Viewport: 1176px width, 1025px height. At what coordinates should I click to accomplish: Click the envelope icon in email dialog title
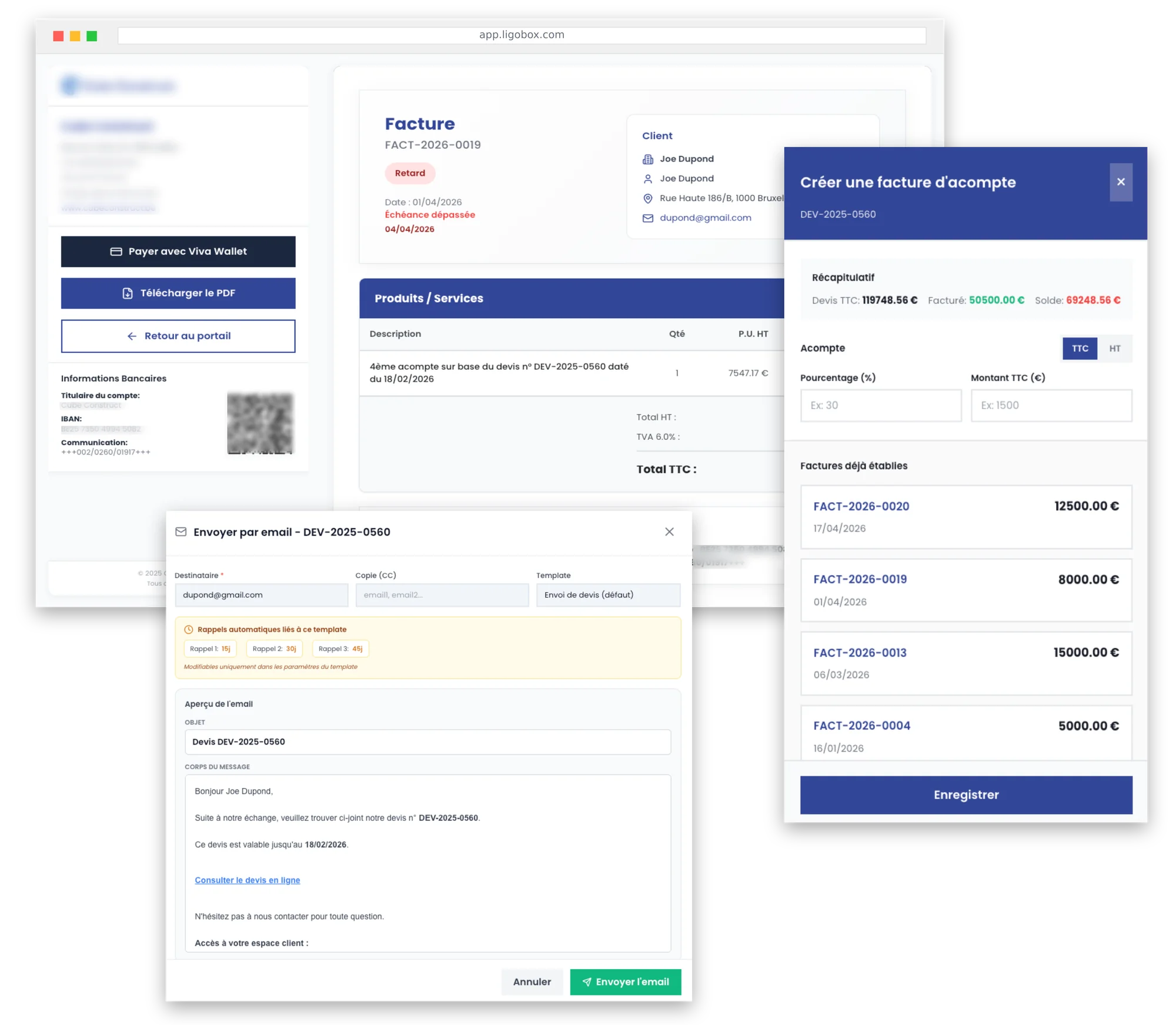(x=181, y=532)
